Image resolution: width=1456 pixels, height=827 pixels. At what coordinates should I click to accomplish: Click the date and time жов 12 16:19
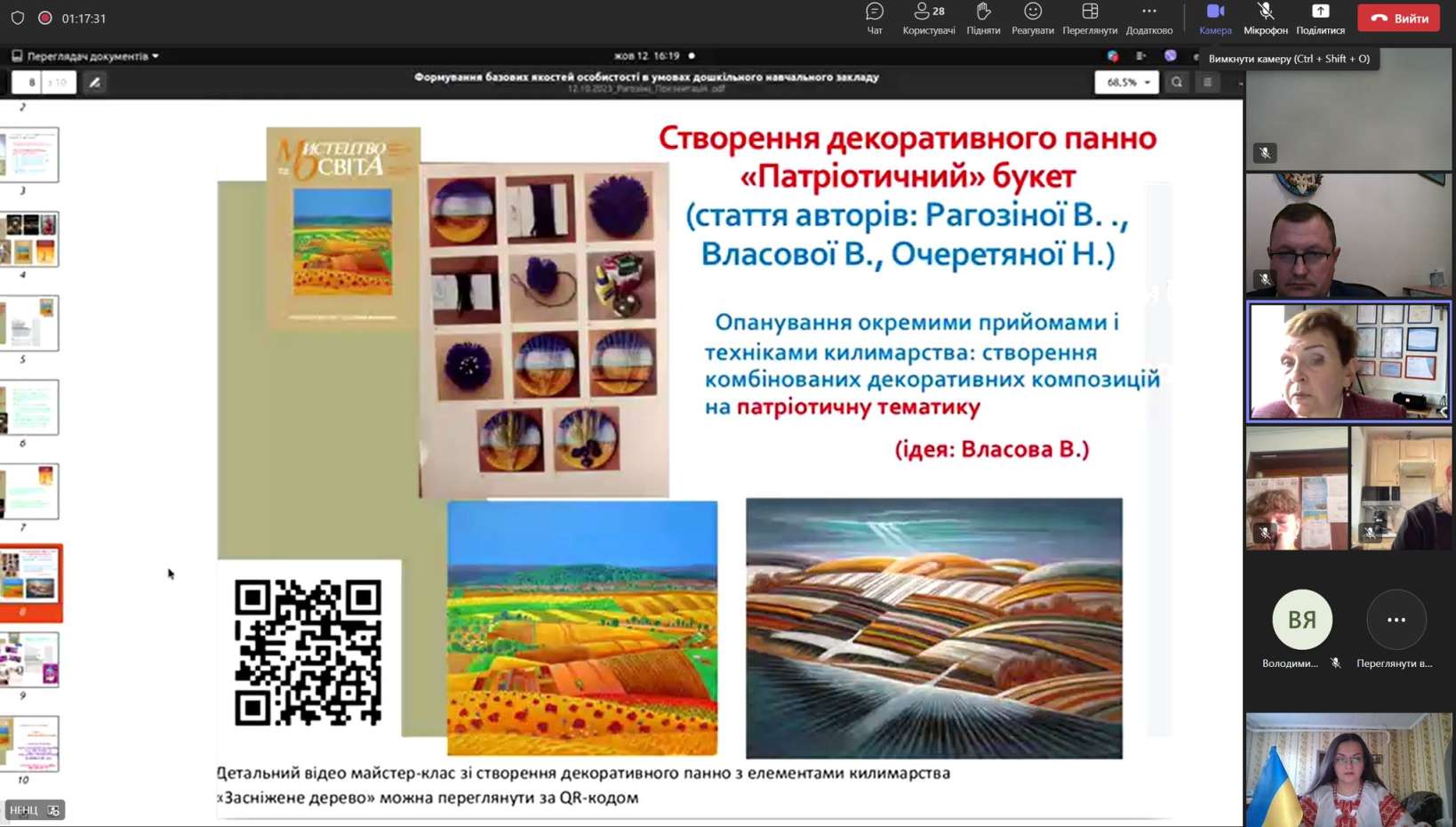(x=647, y=56)
